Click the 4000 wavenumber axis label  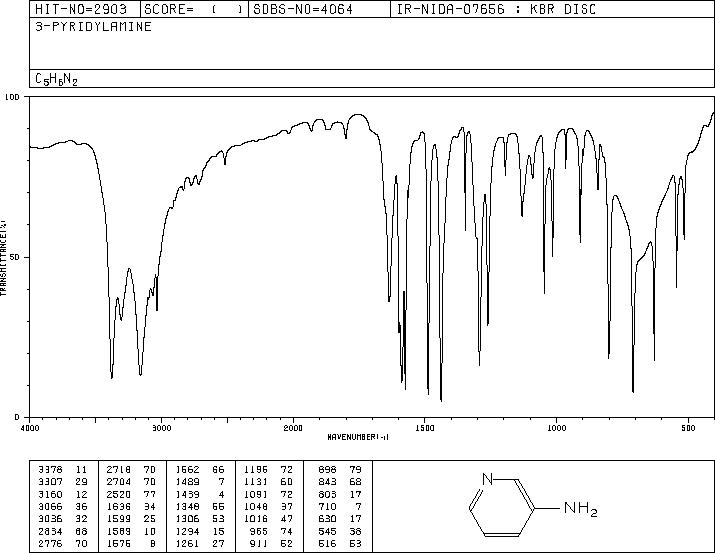pos(30,428)
